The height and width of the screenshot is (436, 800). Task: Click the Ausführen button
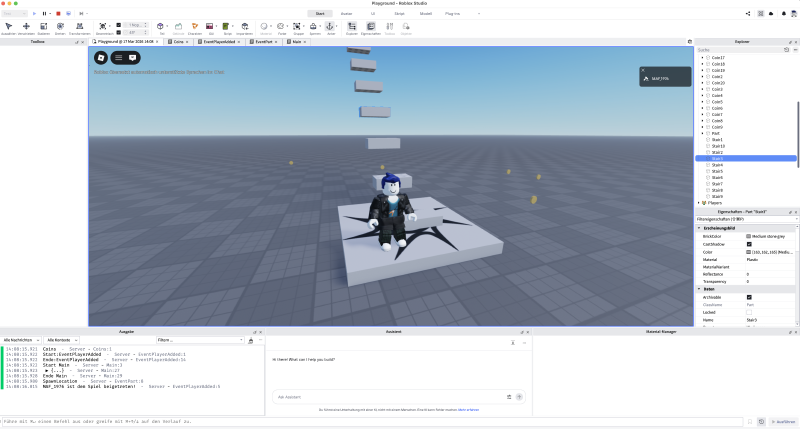tap(784, 422)
